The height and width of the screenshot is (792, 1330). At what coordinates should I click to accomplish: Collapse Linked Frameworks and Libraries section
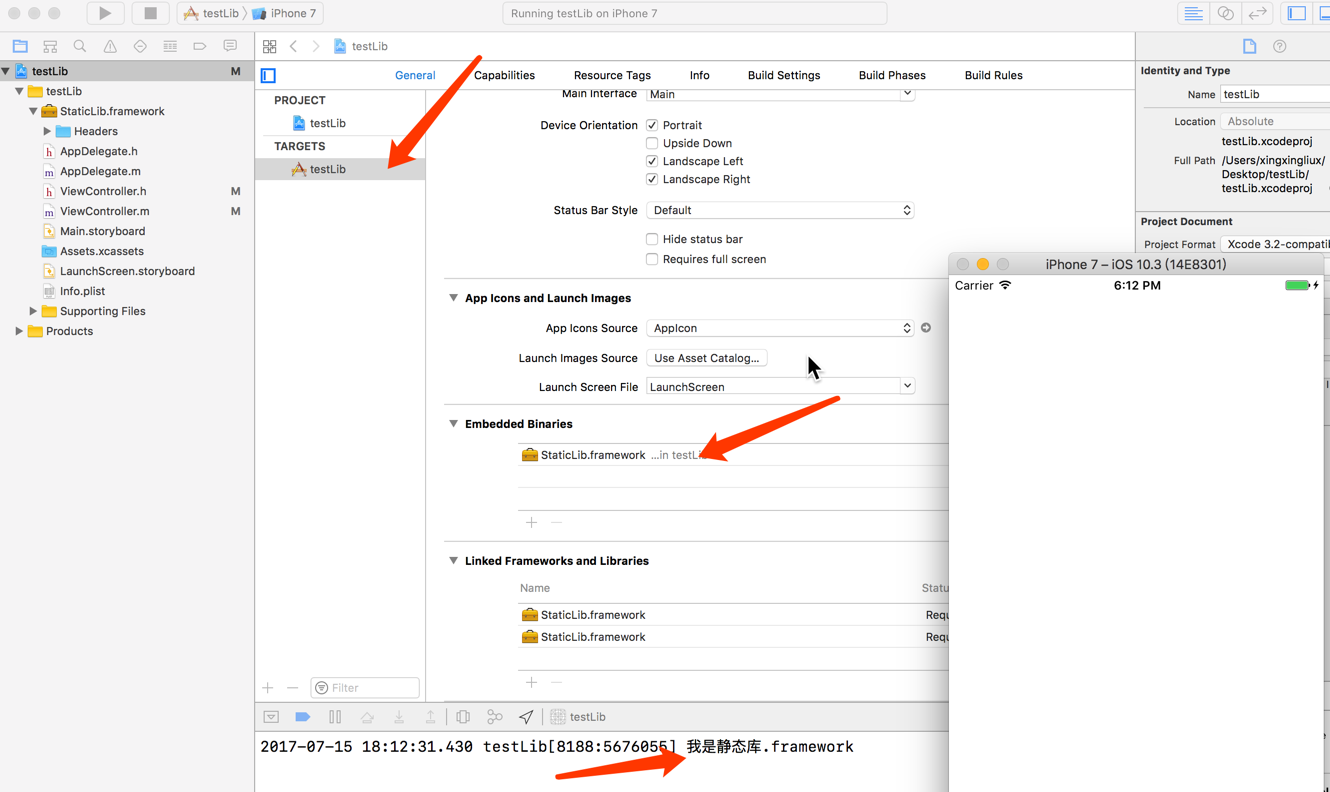click(454, 561)
